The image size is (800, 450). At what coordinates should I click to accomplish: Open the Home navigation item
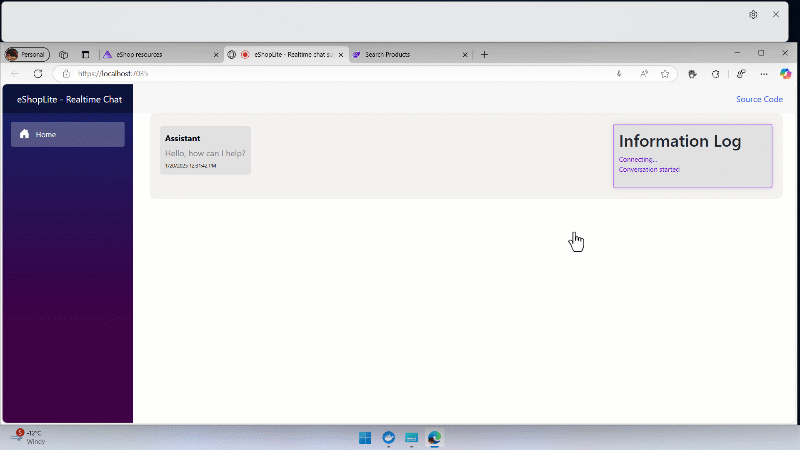67,134
